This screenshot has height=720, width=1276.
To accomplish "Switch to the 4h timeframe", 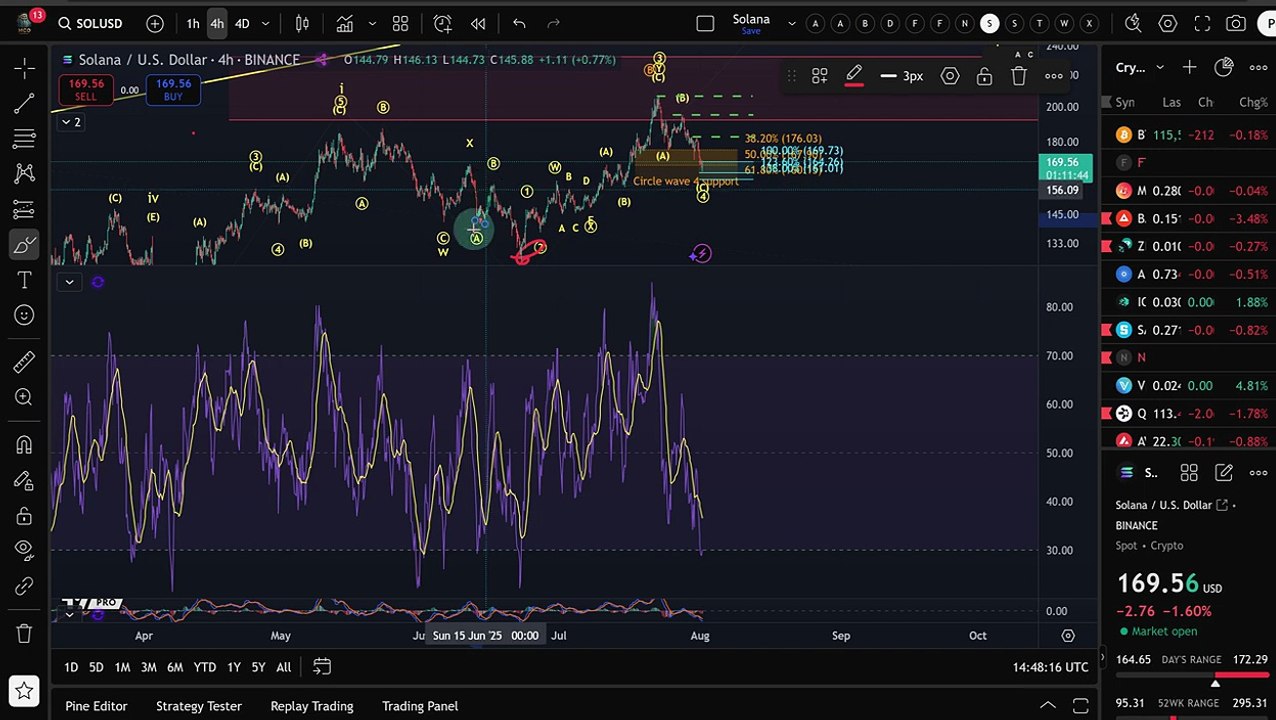I will (217, 23).
